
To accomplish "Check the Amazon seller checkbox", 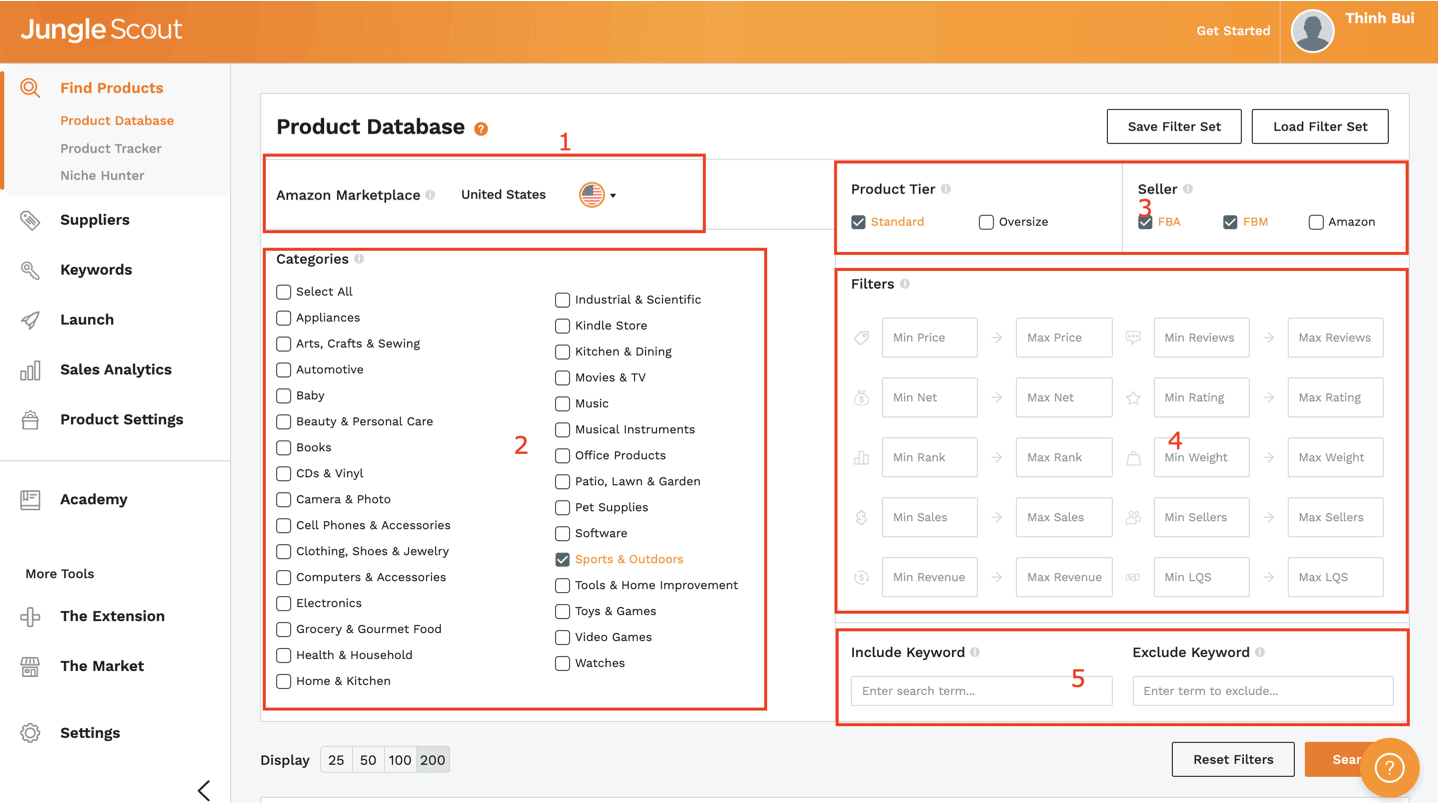I will (1316, 222).
